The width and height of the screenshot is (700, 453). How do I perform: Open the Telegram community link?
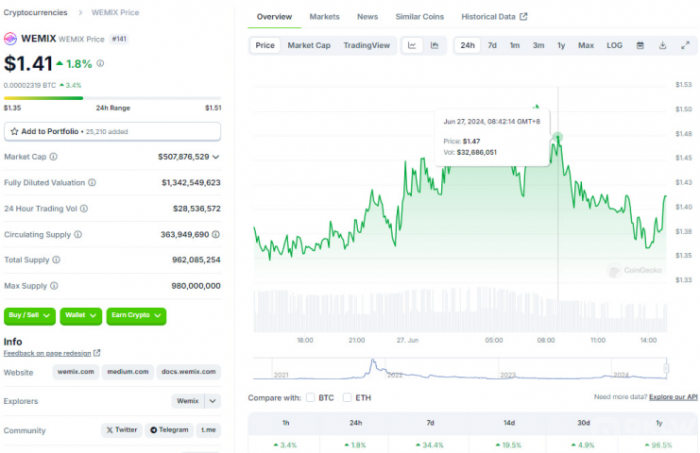(x=169, y=430)
